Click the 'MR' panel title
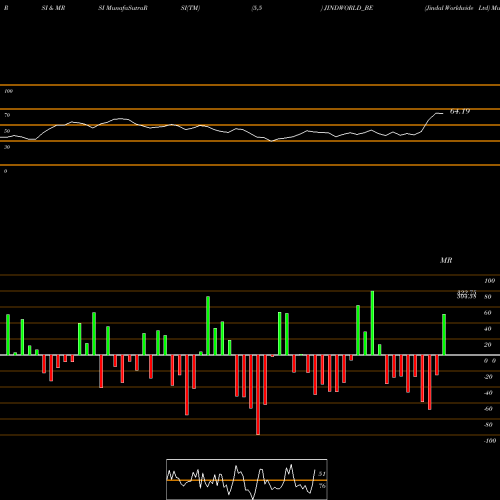Viewport: 500px width, 500px height. (x=446, y=260)
